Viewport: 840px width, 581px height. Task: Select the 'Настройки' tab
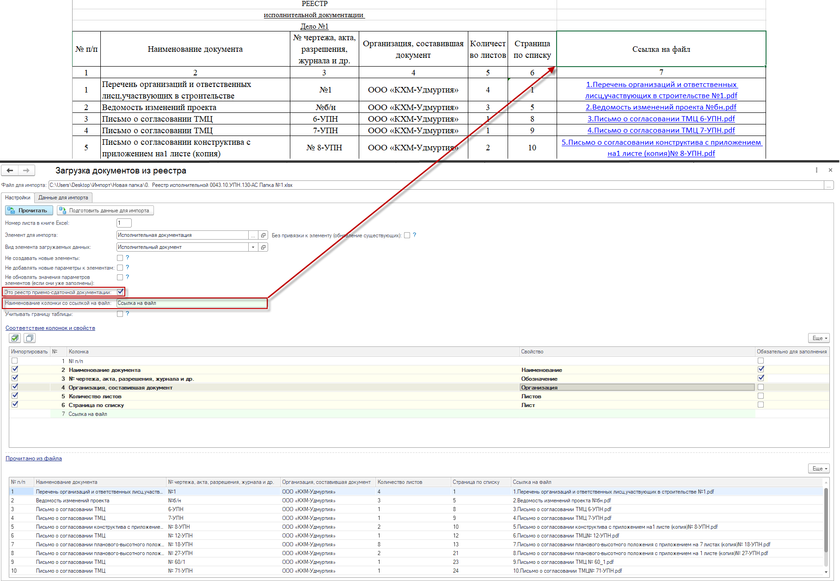pyautogui.click(x=18, y=198)
